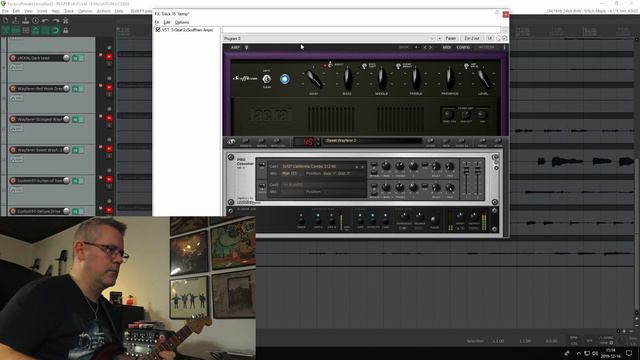The image size is (640, 360).
Task: Toggle the blue power LED on the amp
Action: [x=284, y=79]
